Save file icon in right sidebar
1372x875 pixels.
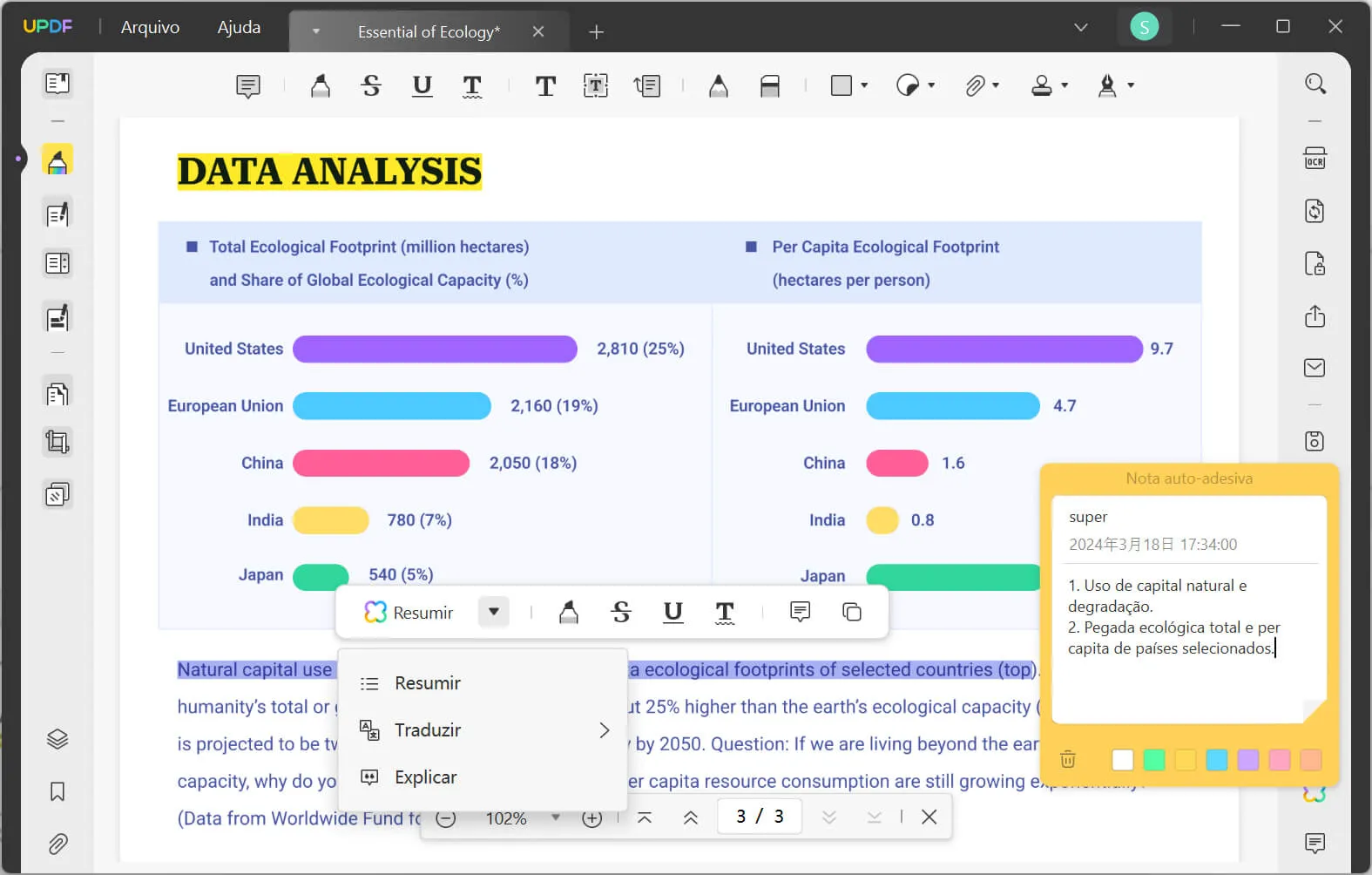(x=1315, y=441)
